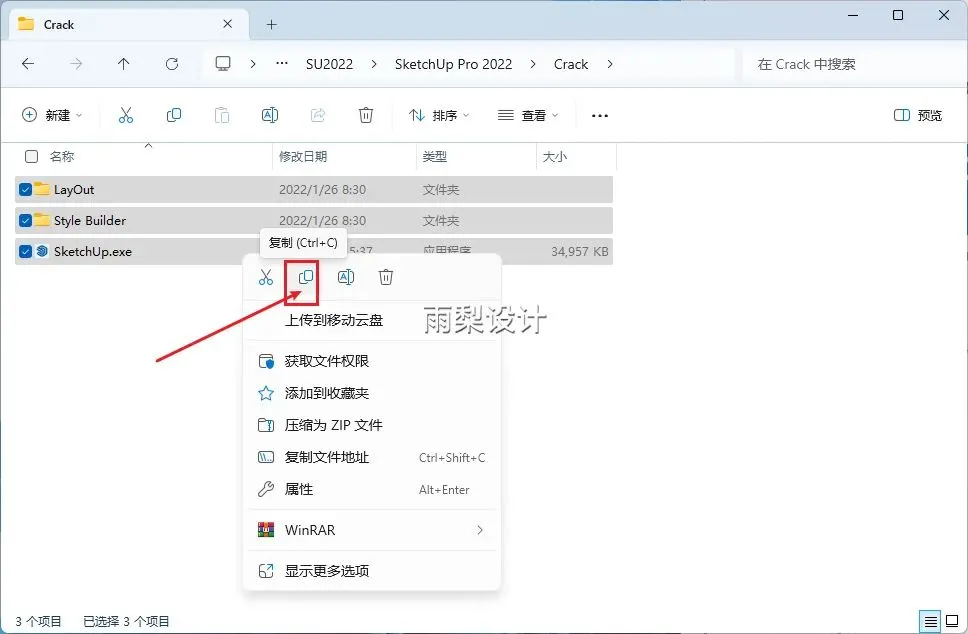Click the LayOut folder icon

(42, 189)
